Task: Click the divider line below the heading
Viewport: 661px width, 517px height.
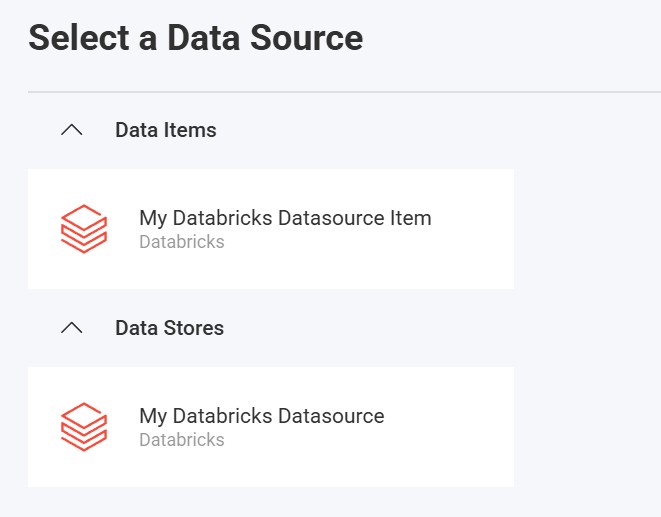Action: tap(340, 92)
